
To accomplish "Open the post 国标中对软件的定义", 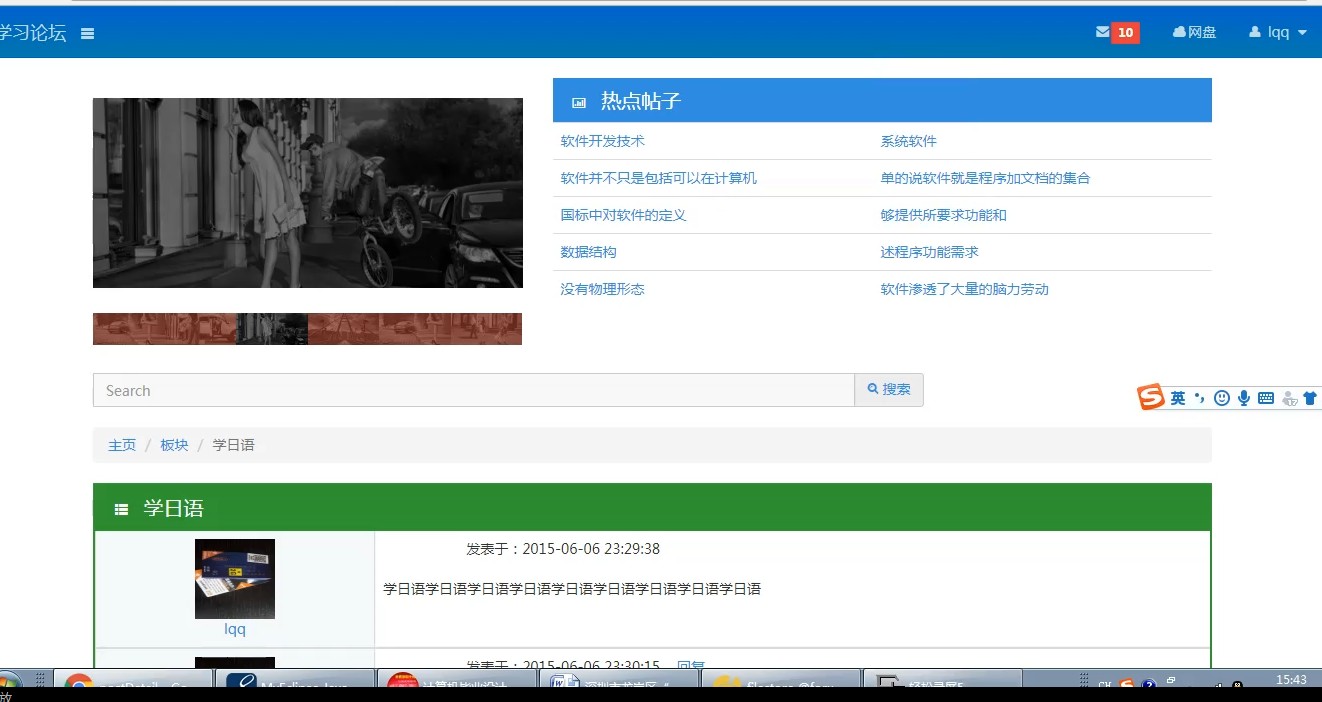I will [624, 215].
